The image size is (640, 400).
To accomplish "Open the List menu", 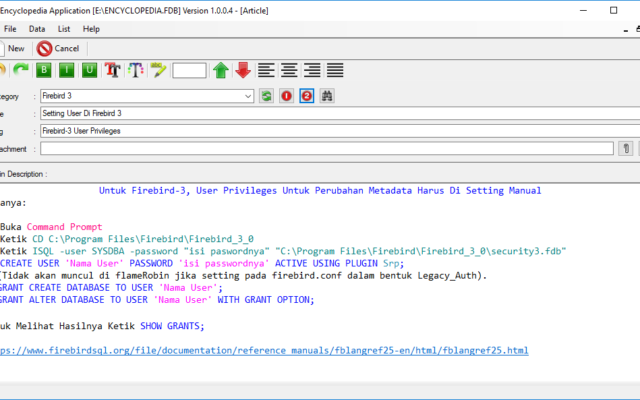I will (x=64, y=29).
